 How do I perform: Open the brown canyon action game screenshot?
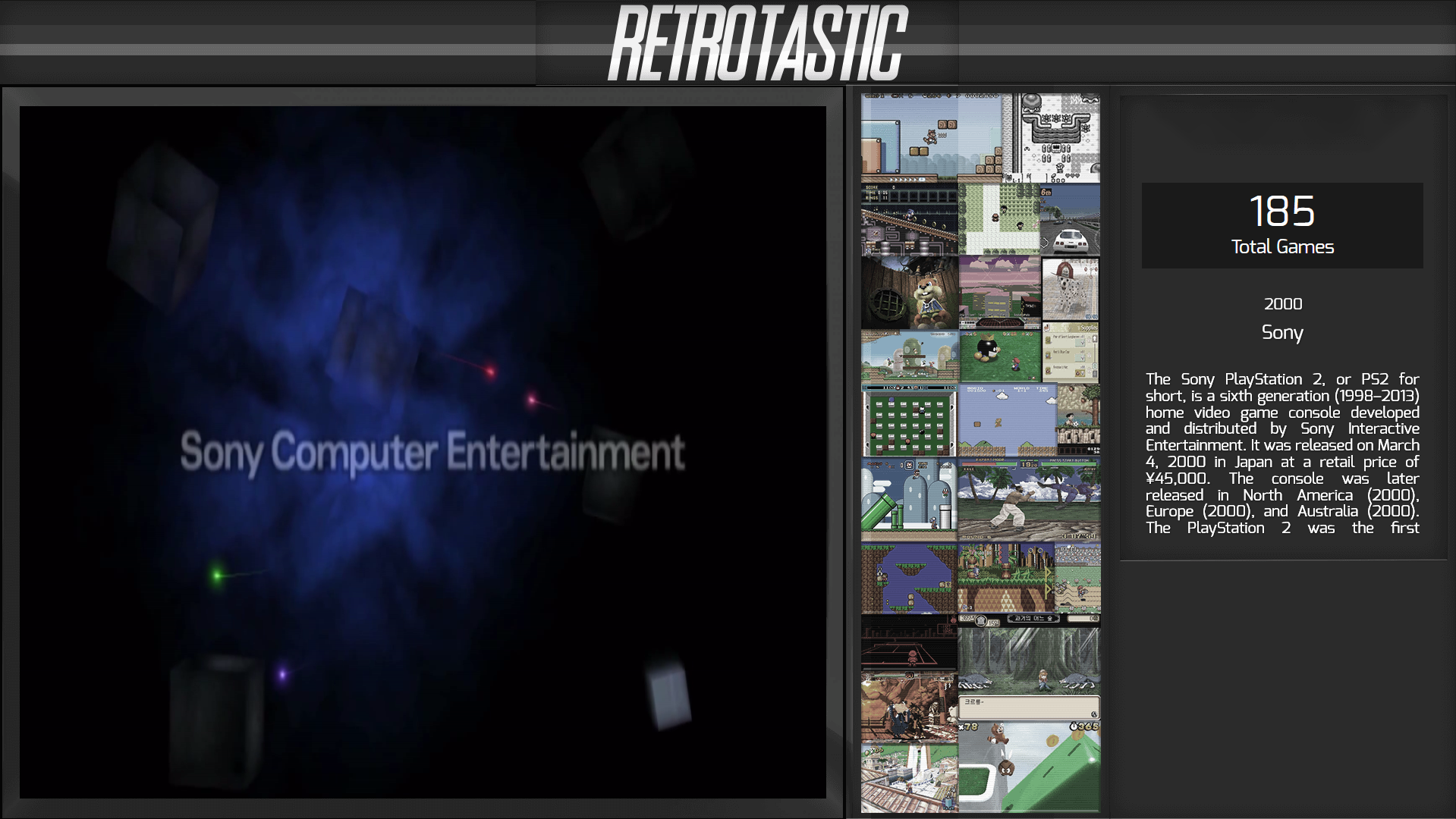[x=909, y=708]
